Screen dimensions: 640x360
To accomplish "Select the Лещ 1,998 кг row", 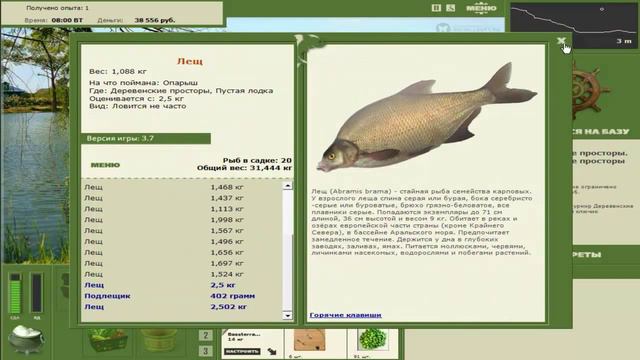I will pos(182,220).
